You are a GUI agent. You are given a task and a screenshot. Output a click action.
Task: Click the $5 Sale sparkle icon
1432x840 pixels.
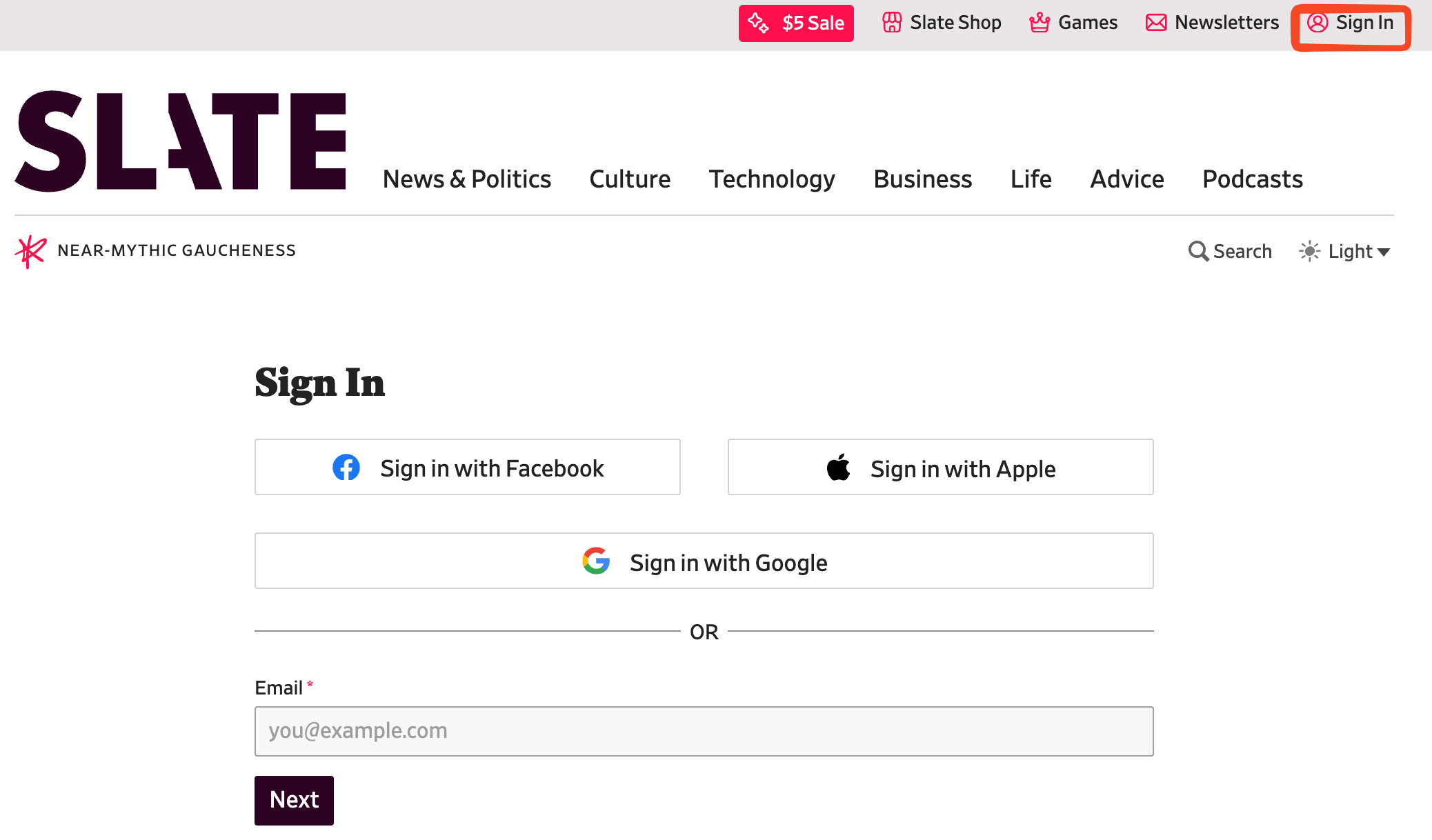[758, 23]
